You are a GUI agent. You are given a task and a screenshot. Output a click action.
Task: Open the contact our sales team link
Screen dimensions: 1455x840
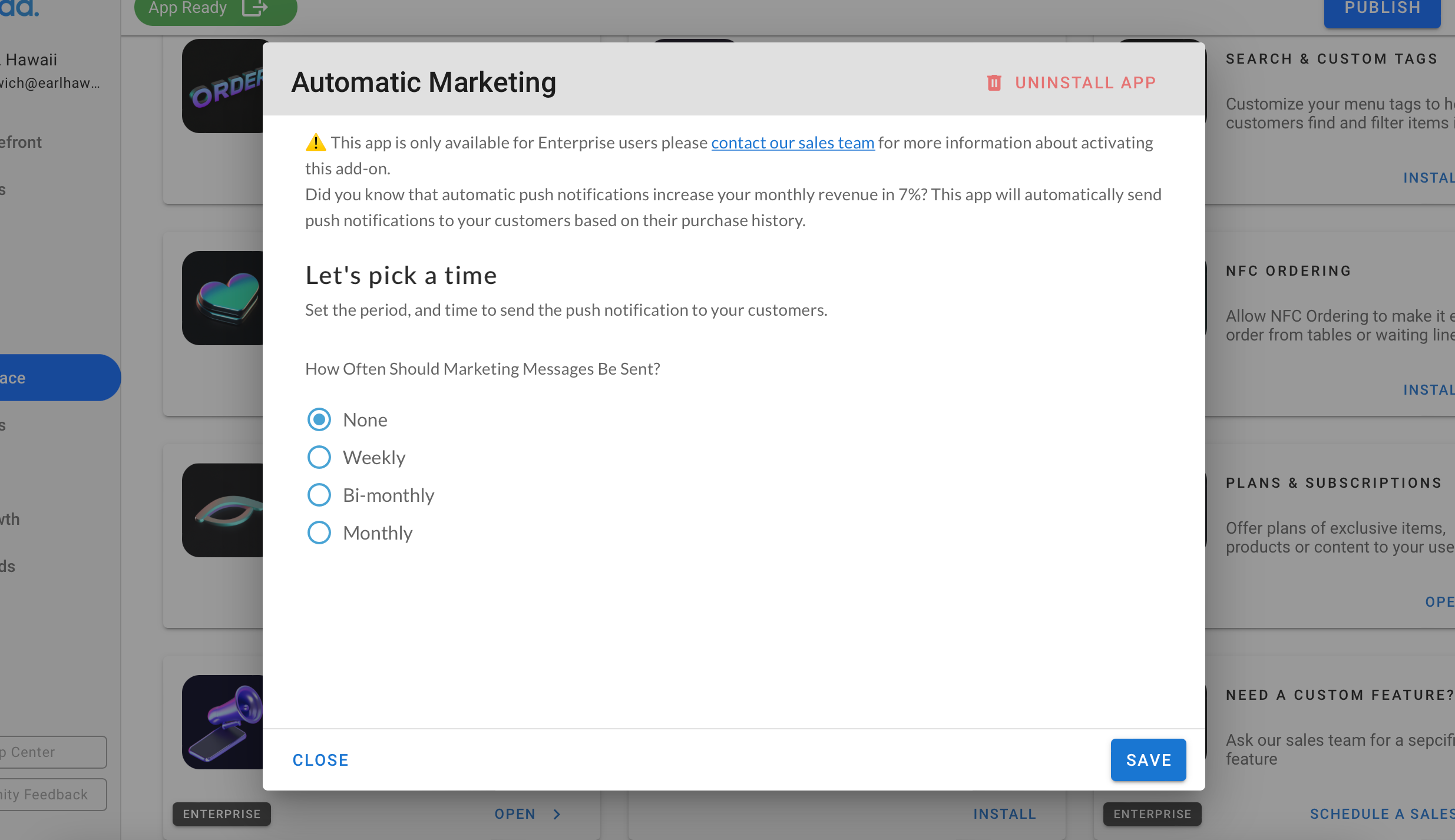(793, 143)
